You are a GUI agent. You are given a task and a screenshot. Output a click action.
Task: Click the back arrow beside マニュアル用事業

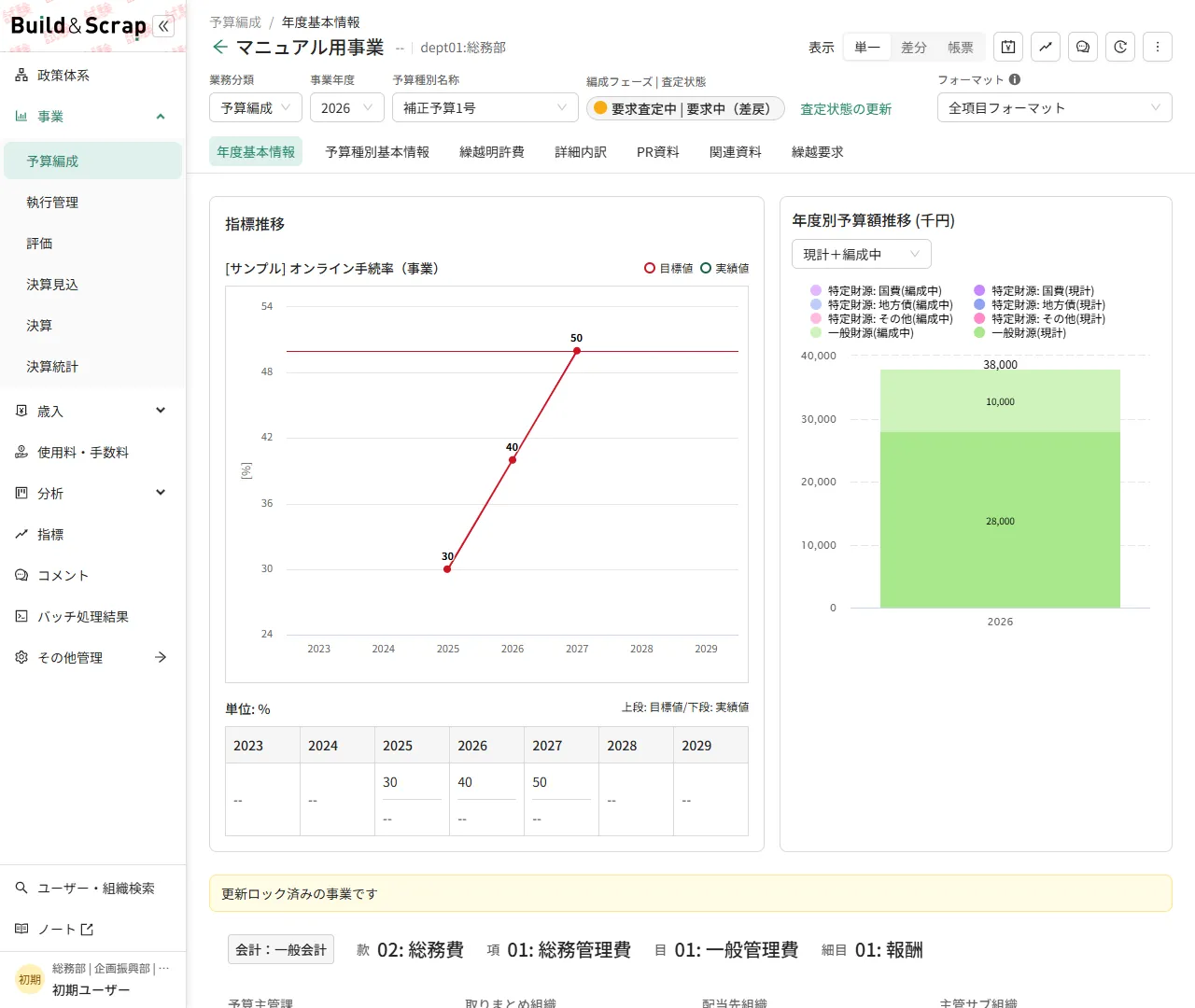[220, 47]
